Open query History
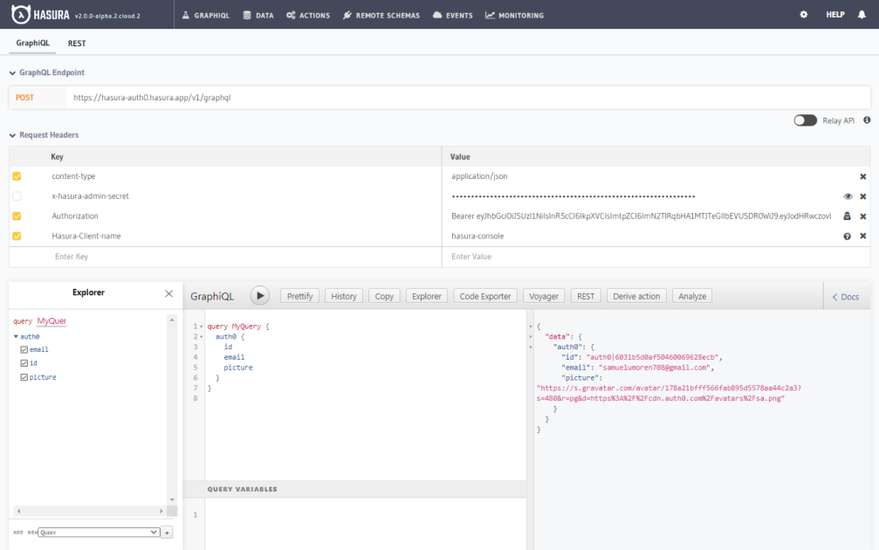Image resolution: width=879 pixels, height=550 pixels. point(344,296)
